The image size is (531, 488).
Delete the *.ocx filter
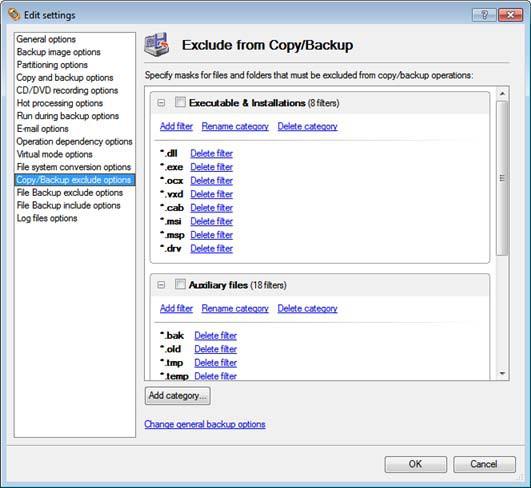[x=212, y=181]
